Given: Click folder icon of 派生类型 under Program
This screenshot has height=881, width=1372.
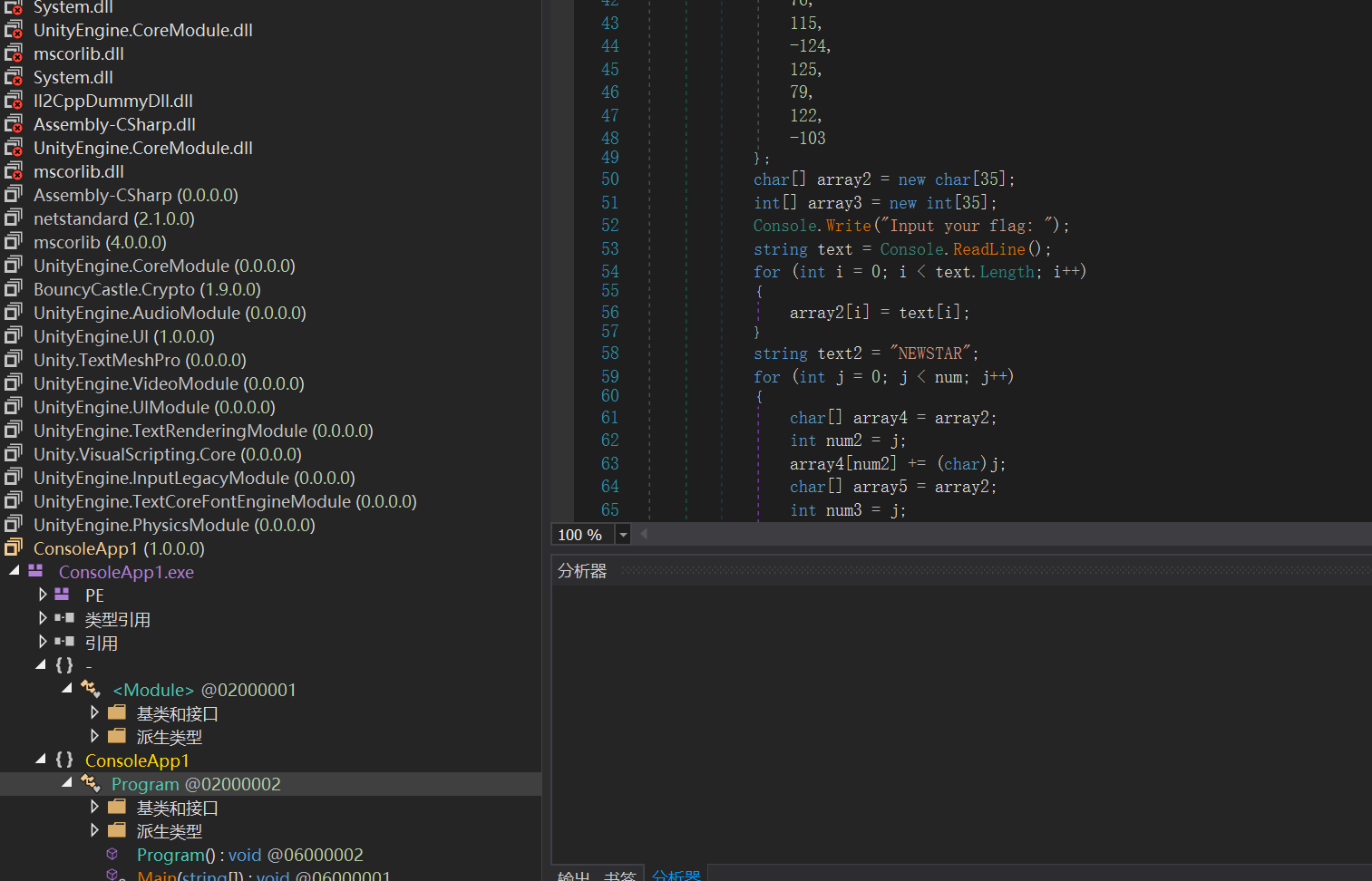Looking at the screenshot, I should pyautogui.click(x=117, y=830).
